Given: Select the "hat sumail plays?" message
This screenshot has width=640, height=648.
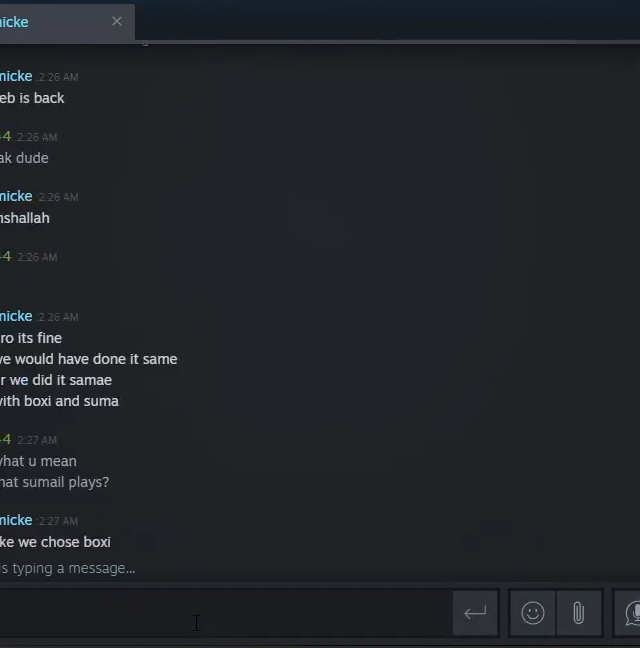Looking at the screenshot, I should click(x=55, y=482).
